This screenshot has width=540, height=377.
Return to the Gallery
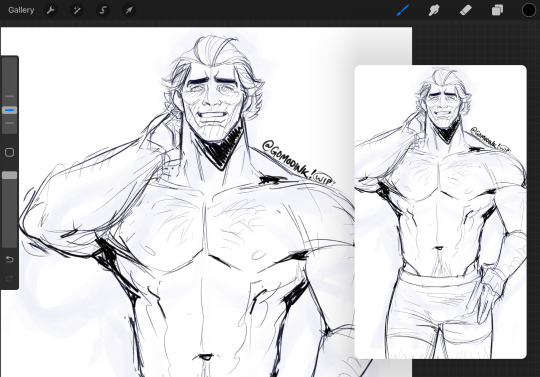coord(21,10)
